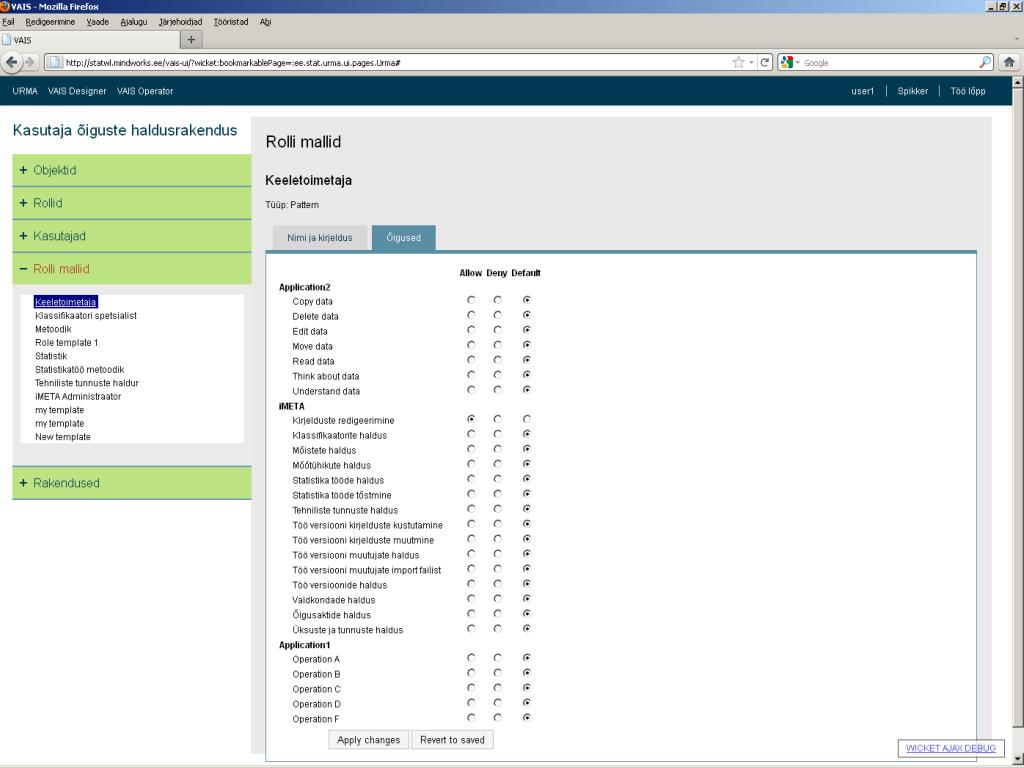Click the page identity icon in address bar

[55, 63]
